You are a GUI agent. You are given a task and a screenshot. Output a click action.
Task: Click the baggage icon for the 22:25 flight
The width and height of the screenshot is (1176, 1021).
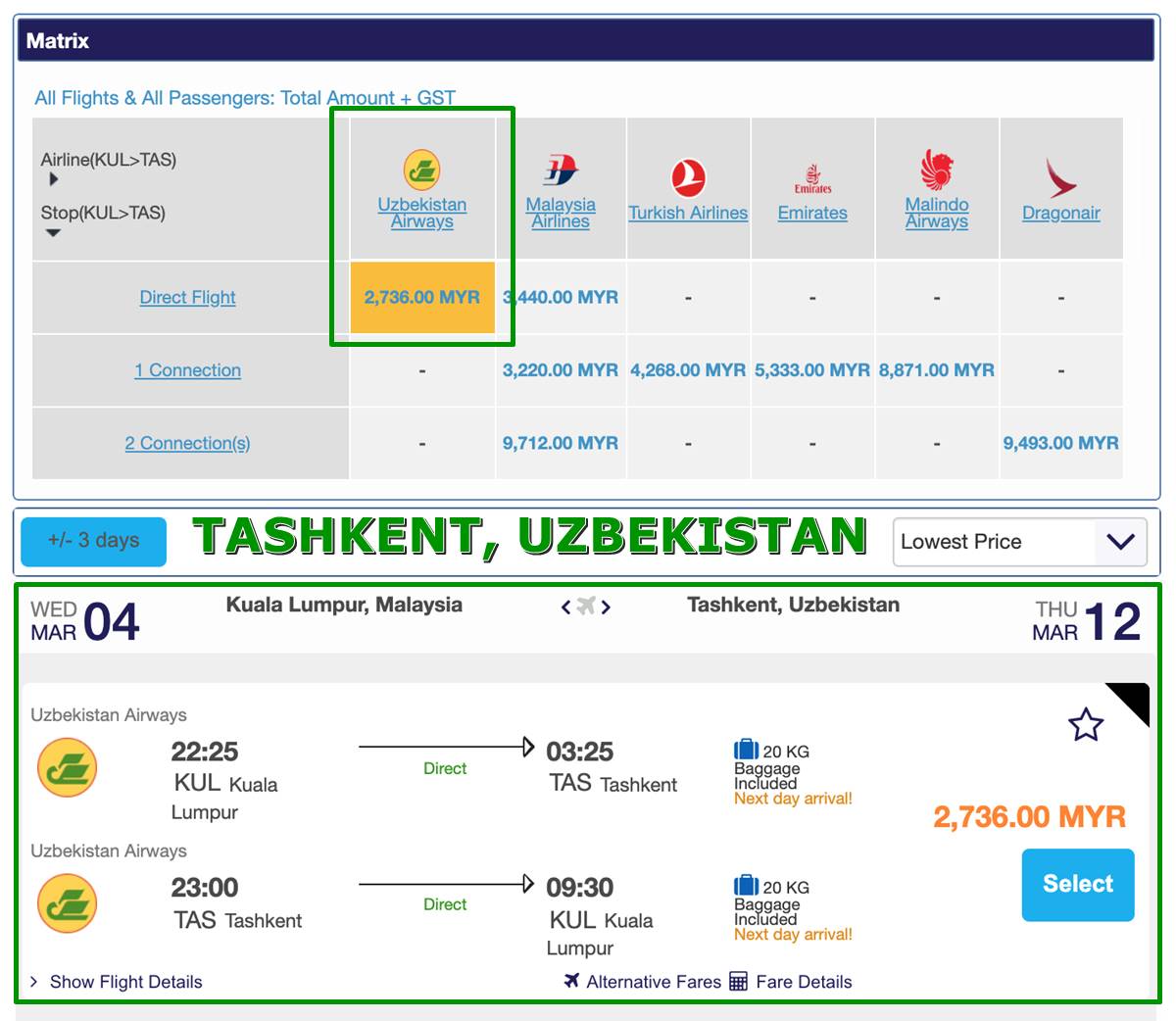pyautogui.click(x=747, y=750)
